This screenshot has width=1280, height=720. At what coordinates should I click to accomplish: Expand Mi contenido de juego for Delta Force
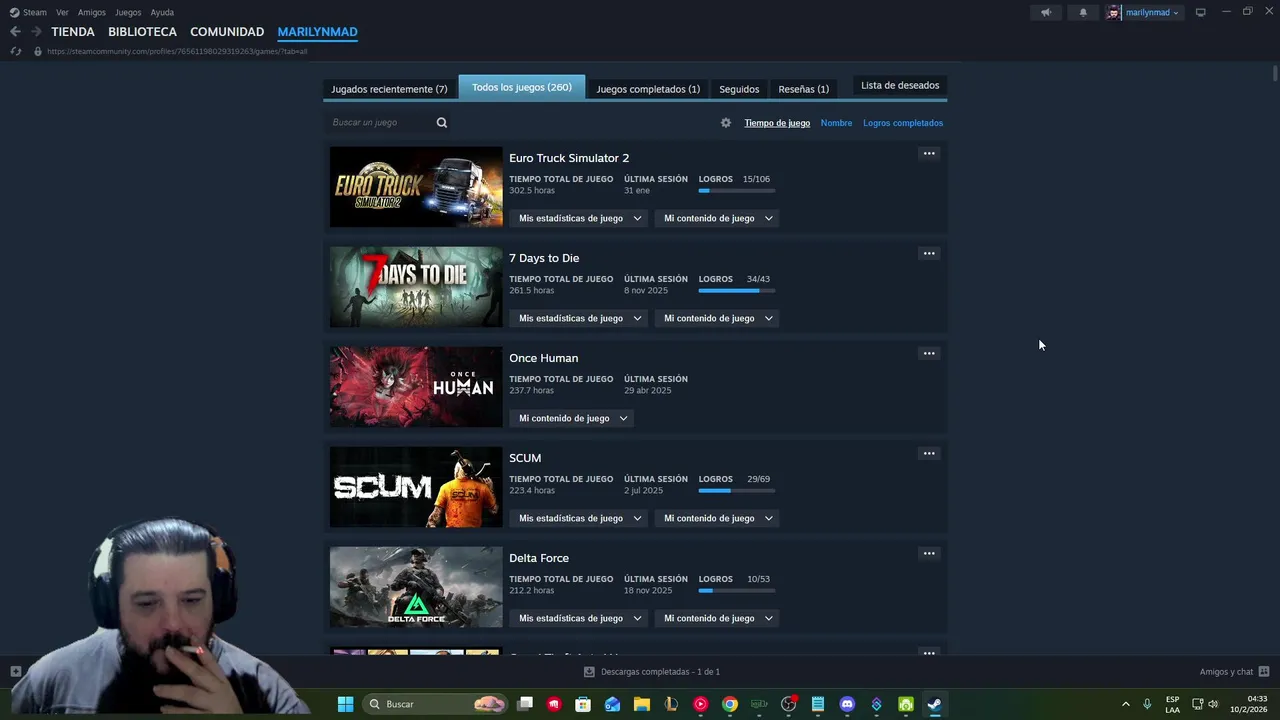click(717, 618)
